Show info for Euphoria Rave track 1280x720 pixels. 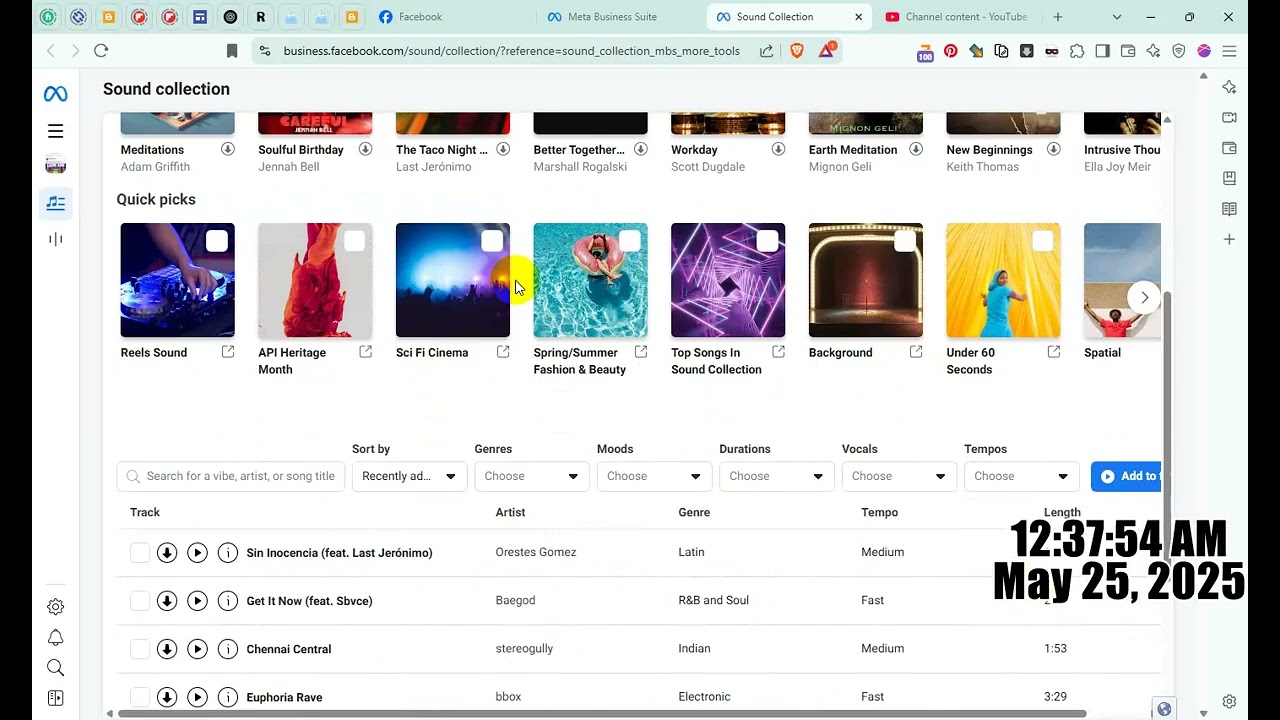pos(228,697)
